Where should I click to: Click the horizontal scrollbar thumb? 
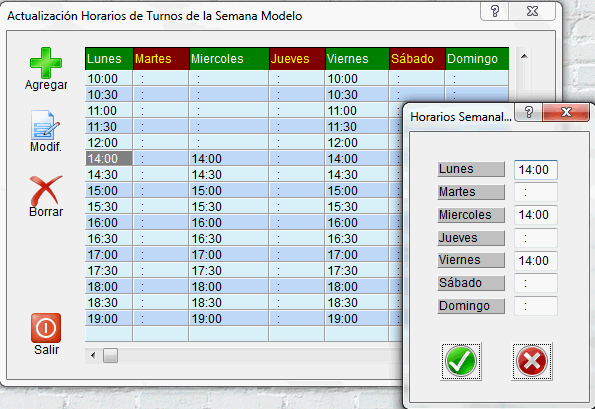pos(110,356)
